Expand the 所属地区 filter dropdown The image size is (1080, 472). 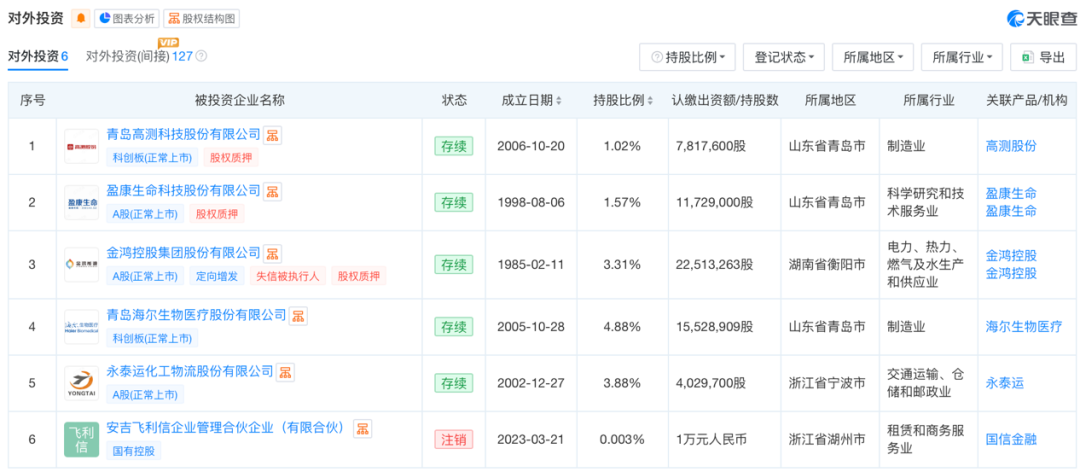pyautogui.click(x=872, y=57)
